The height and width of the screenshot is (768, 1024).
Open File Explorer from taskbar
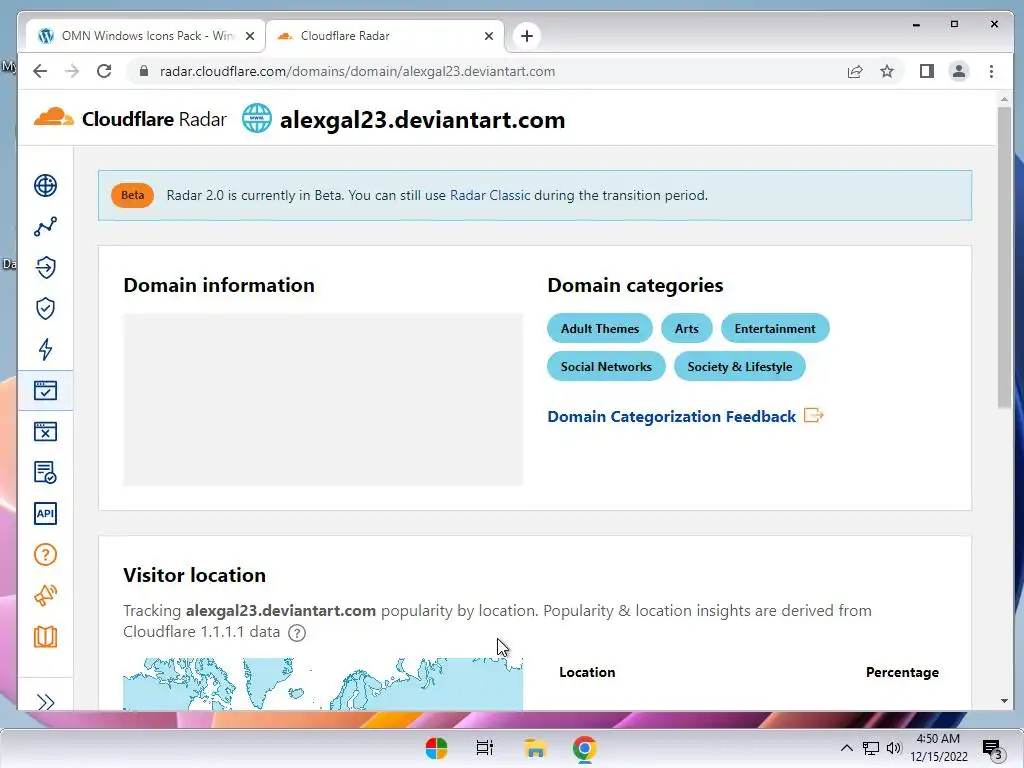coord(535,748)
